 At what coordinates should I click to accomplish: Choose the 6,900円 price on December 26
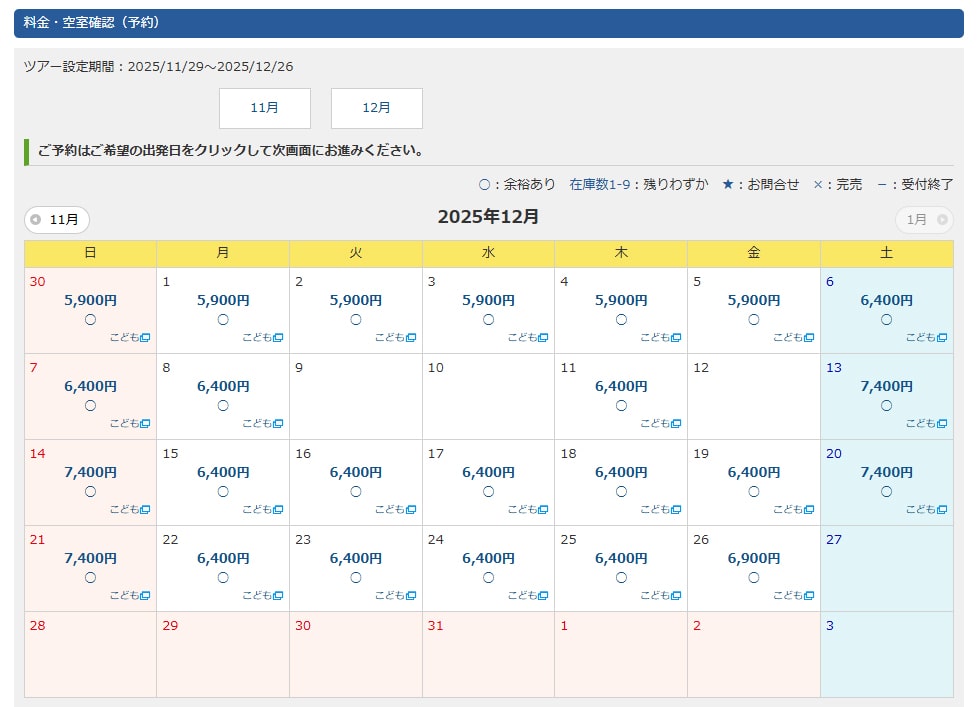click(x=753, y=558)
